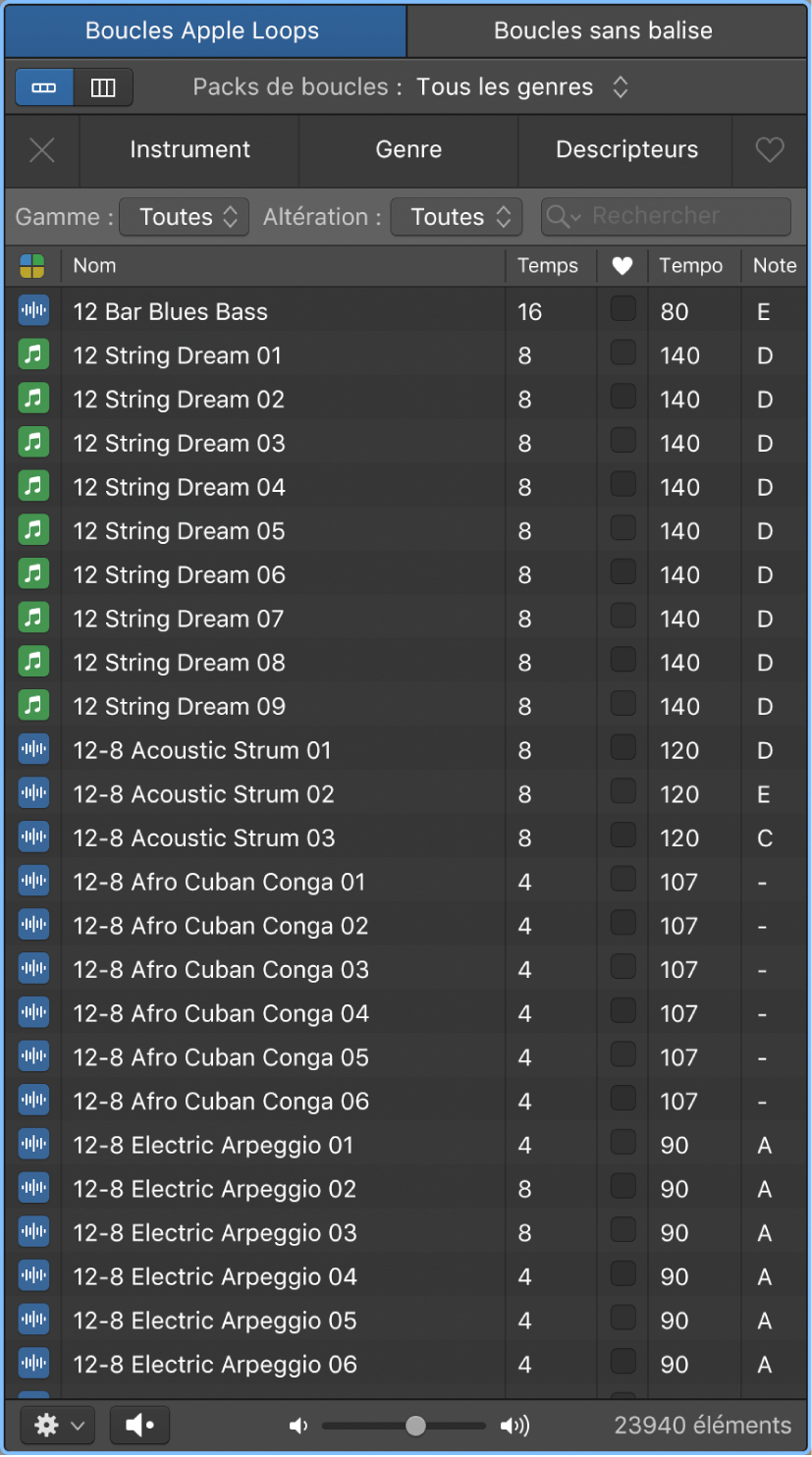Click green MIDI icon for 12 String Dream 01
Image resolution: width=812 pixels, height=1457 pixels.
click(x=33, y=355)
